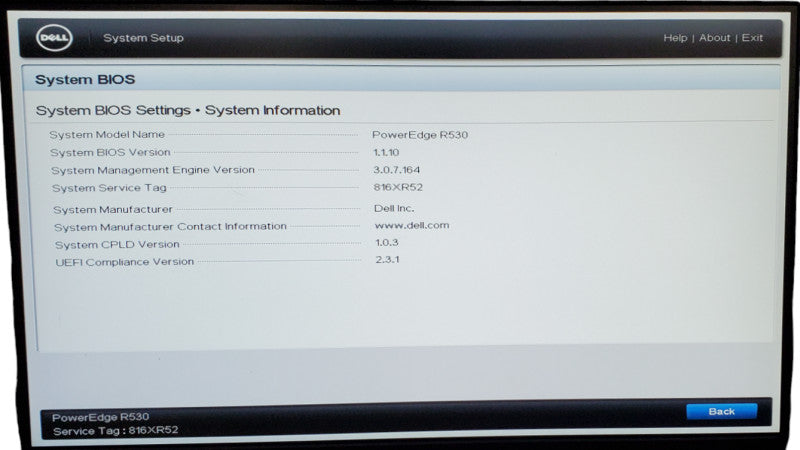Screen dimensions: 800x450
Task: Click the blue Back button
Action: (x=721, y=411)
